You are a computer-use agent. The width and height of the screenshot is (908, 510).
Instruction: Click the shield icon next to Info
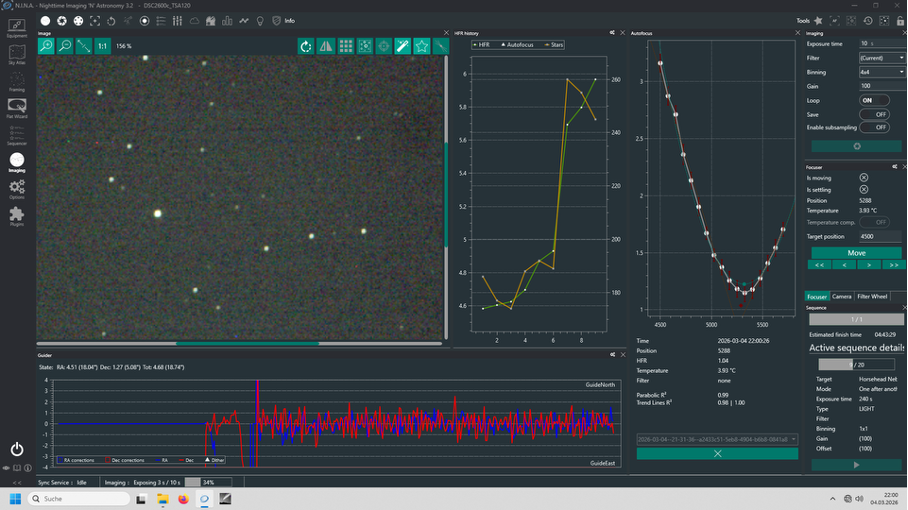[x=276, y=21]
